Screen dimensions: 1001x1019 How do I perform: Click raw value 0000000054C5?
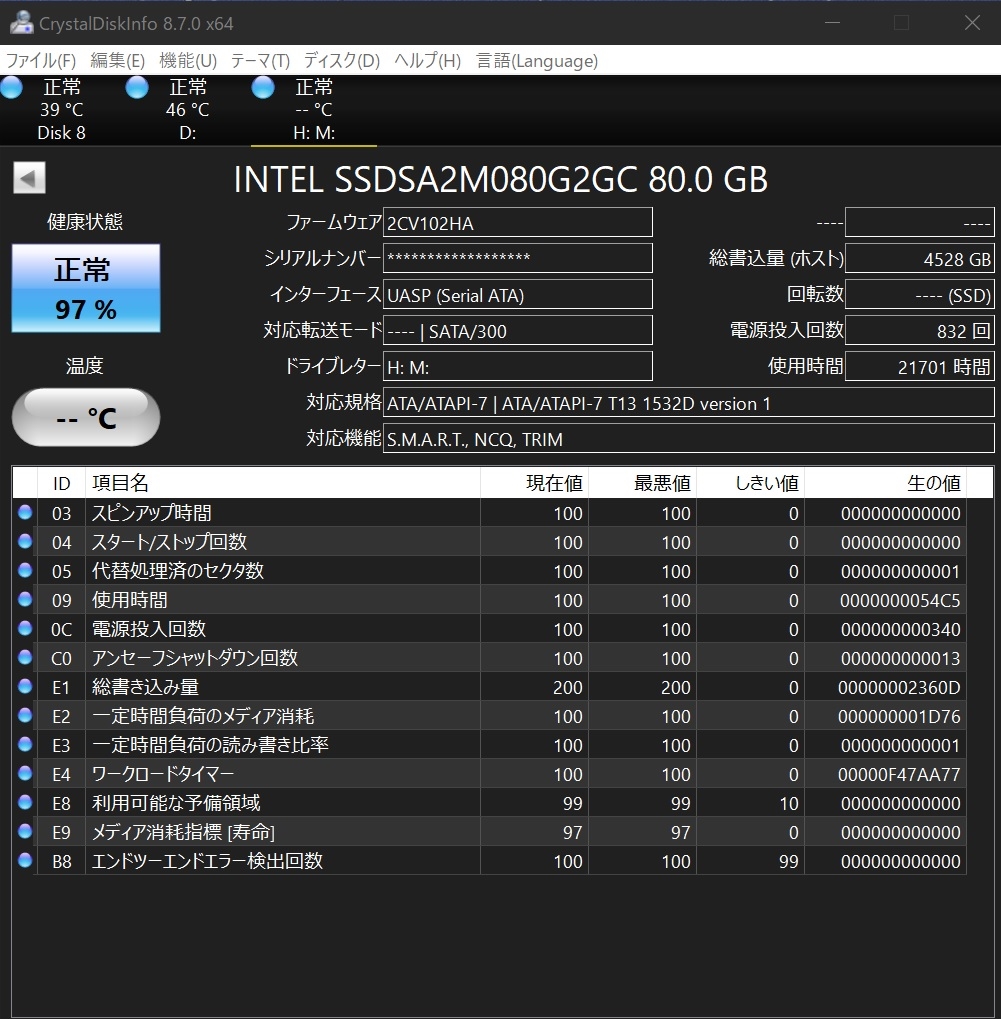pos(900,600)
